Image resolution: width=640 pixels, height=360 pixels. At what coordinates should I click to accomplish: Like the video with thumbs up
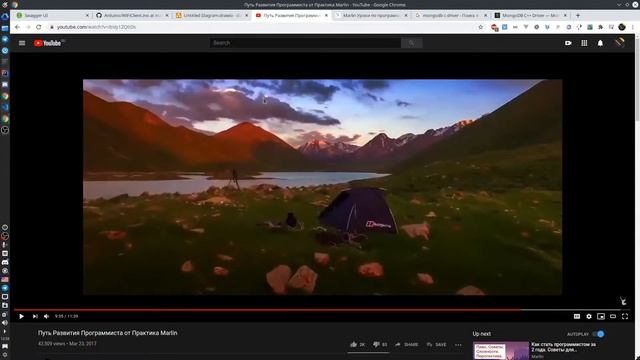point(357,344)
